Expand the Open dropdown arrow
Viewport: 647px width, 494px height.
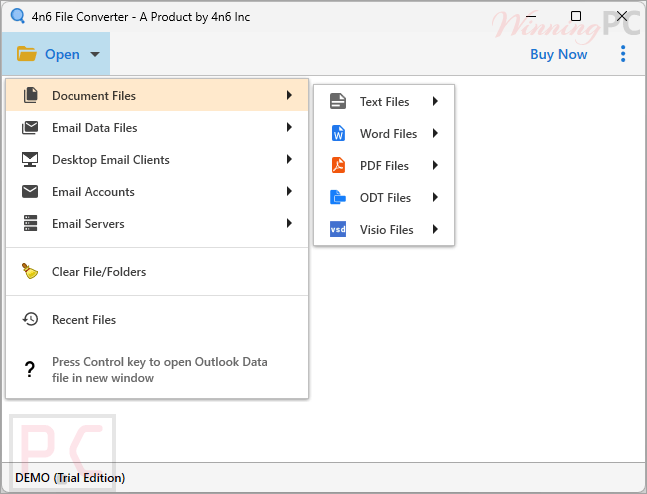point(95,54)
